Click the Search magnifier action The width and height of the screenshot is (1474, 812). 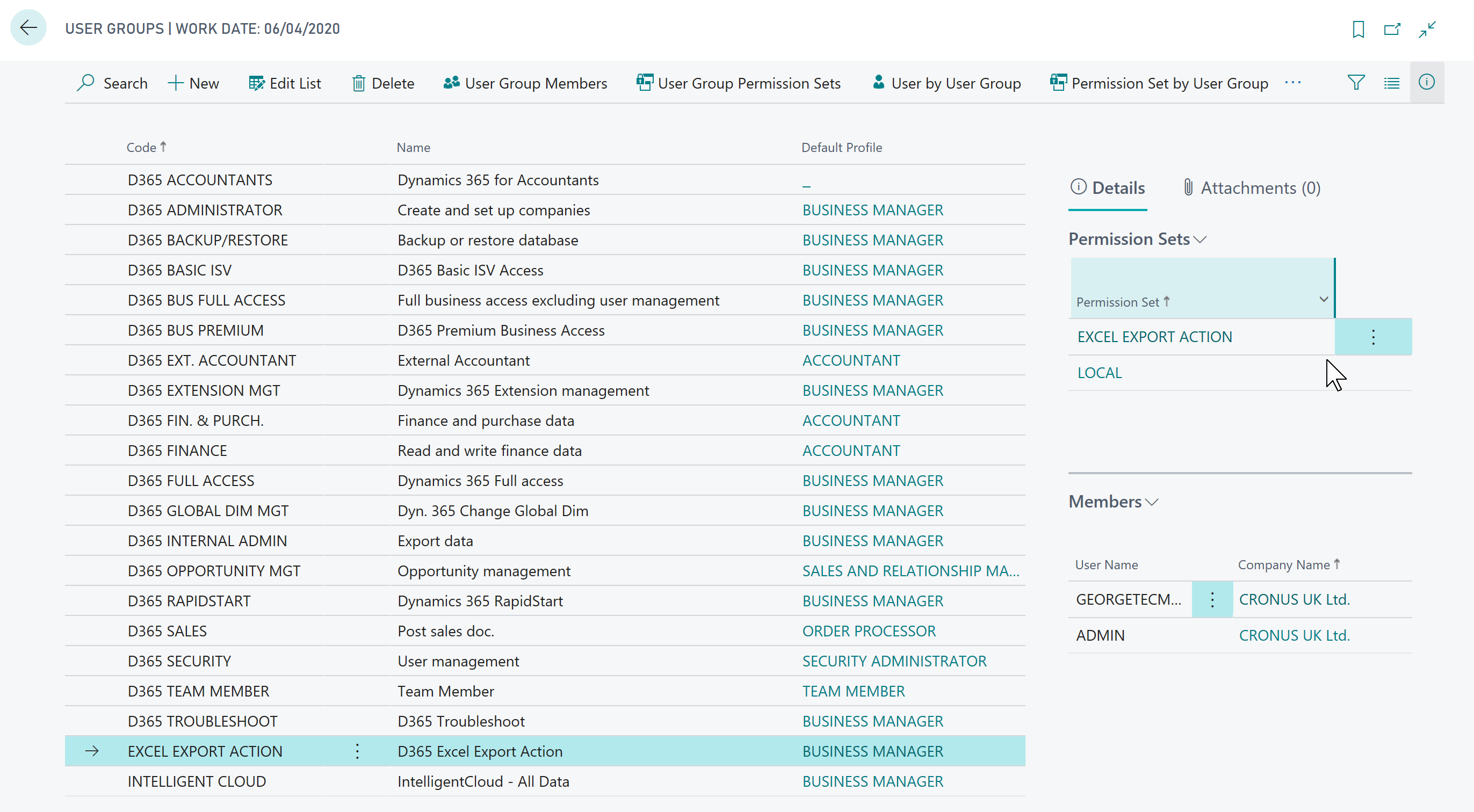point(112,83)
